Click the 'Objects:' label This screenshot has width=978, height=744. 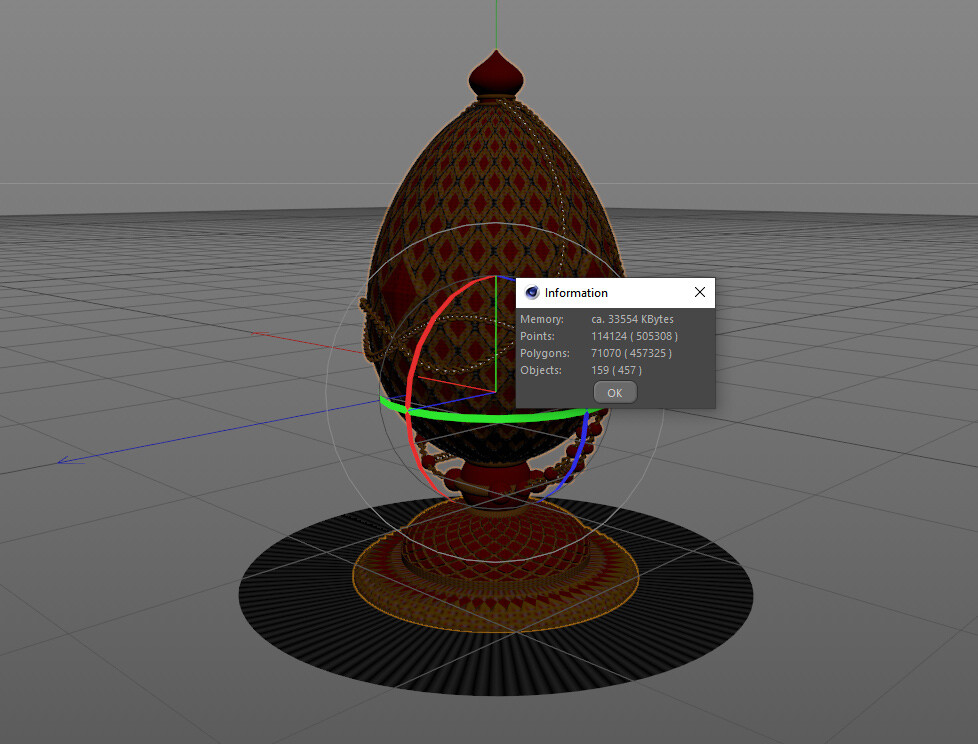coord(541,370)
